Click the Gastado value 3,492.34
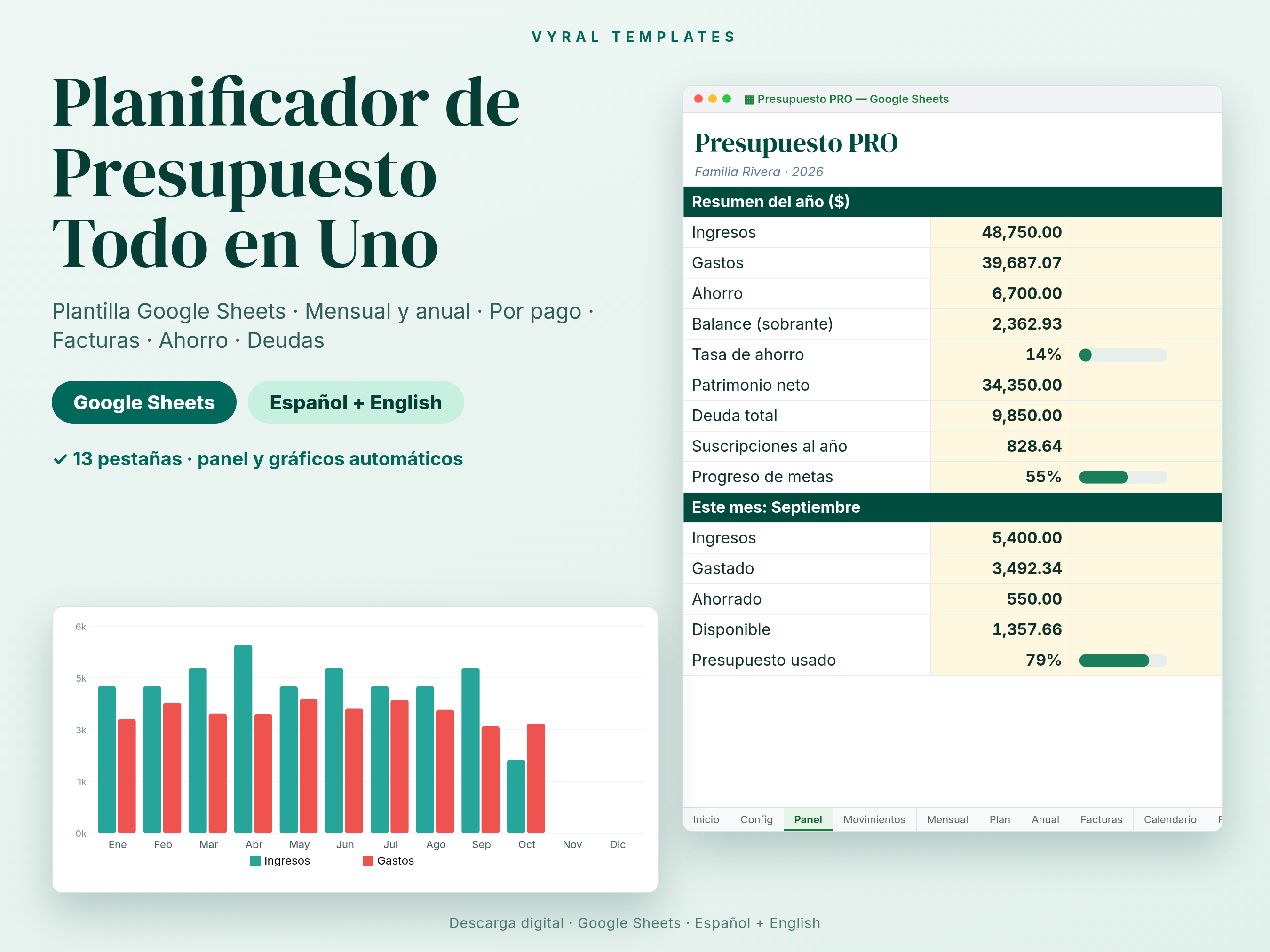This screenshot has width=1270, height=952. coord(1026,569)
